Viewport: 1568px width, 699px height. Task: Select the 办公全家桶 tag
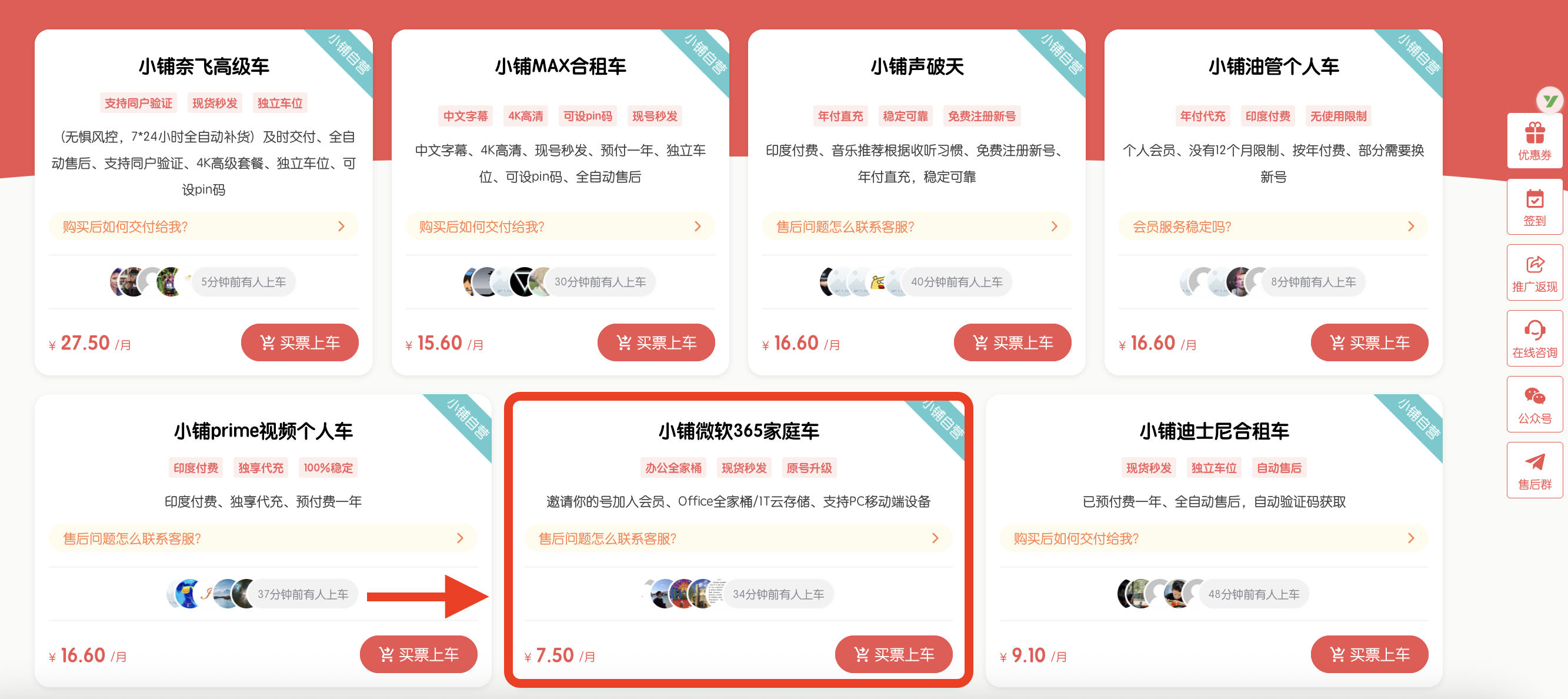click(673, 468)
